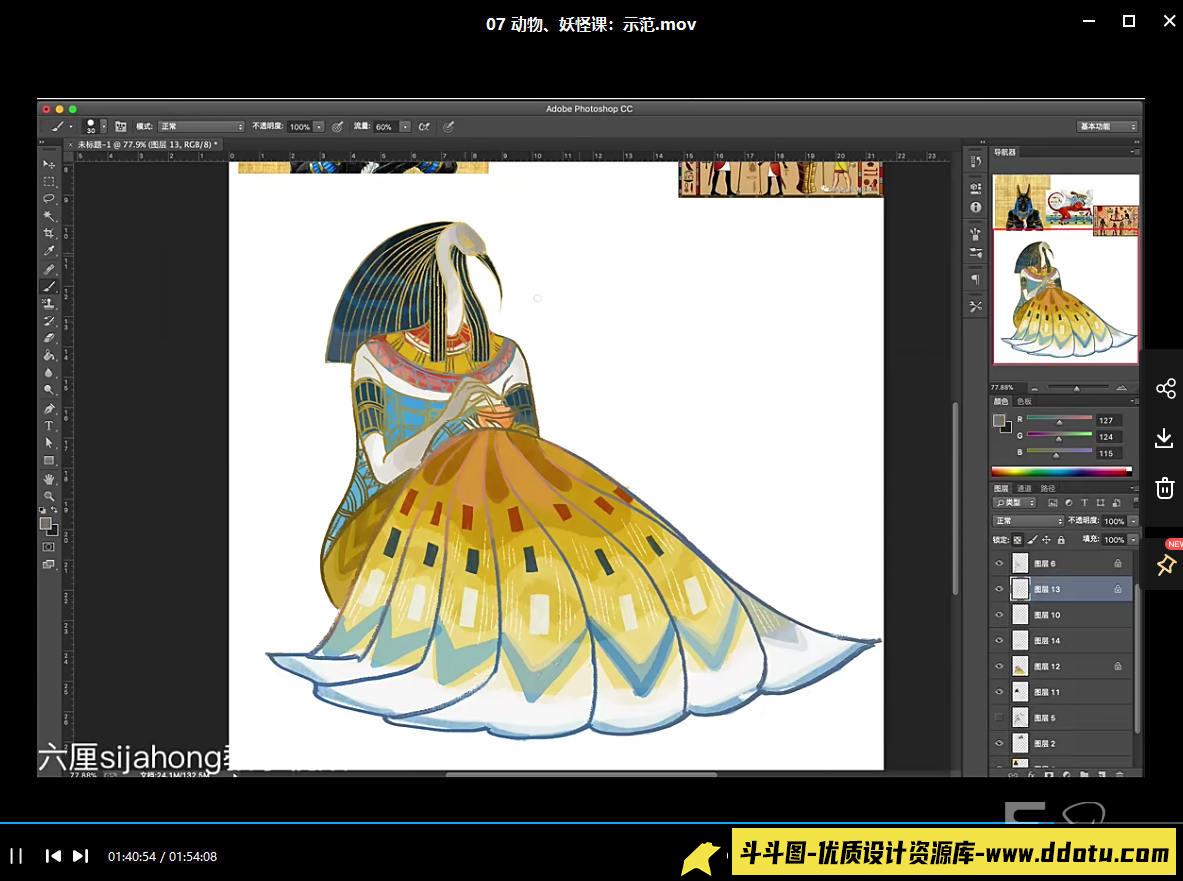Select layer 图层 11 thumbnail
The image size is (1183, 881).
coord(1020,692)
